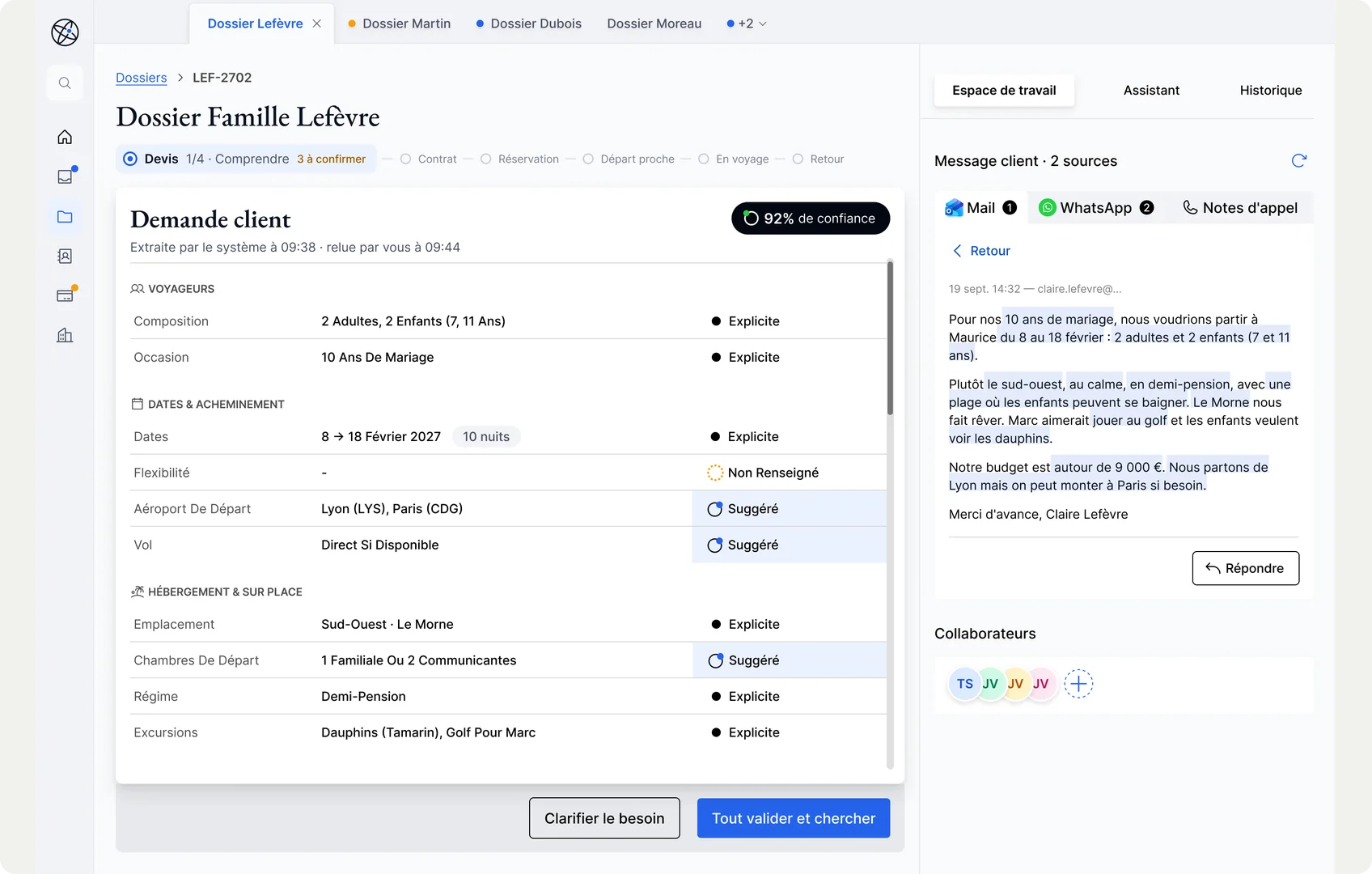Select the Contrat step
This screenshot has width=1372, height=874.
429,159
